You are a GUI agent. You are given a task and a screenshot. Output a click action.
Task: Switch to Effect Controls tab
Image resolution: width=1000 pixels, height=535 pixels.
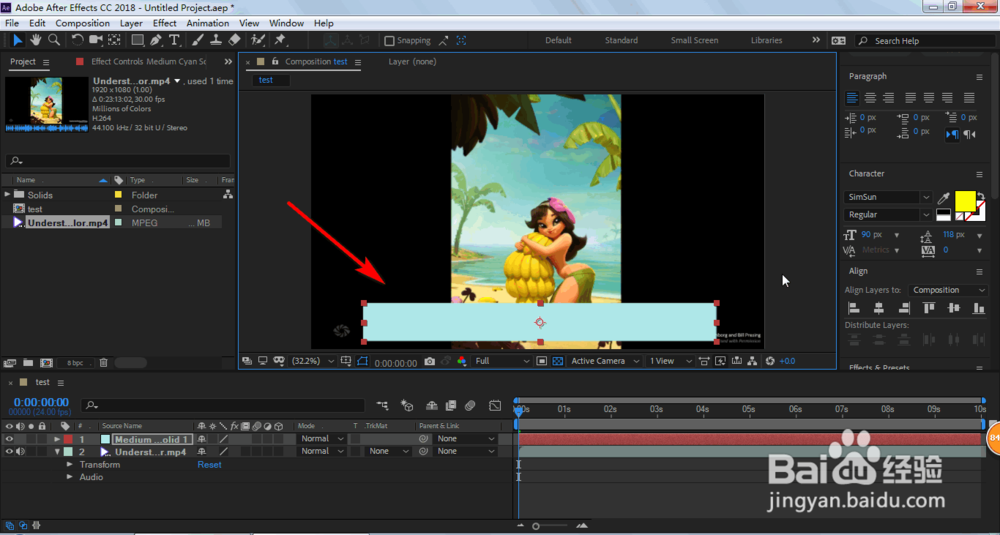pos(149,62)
